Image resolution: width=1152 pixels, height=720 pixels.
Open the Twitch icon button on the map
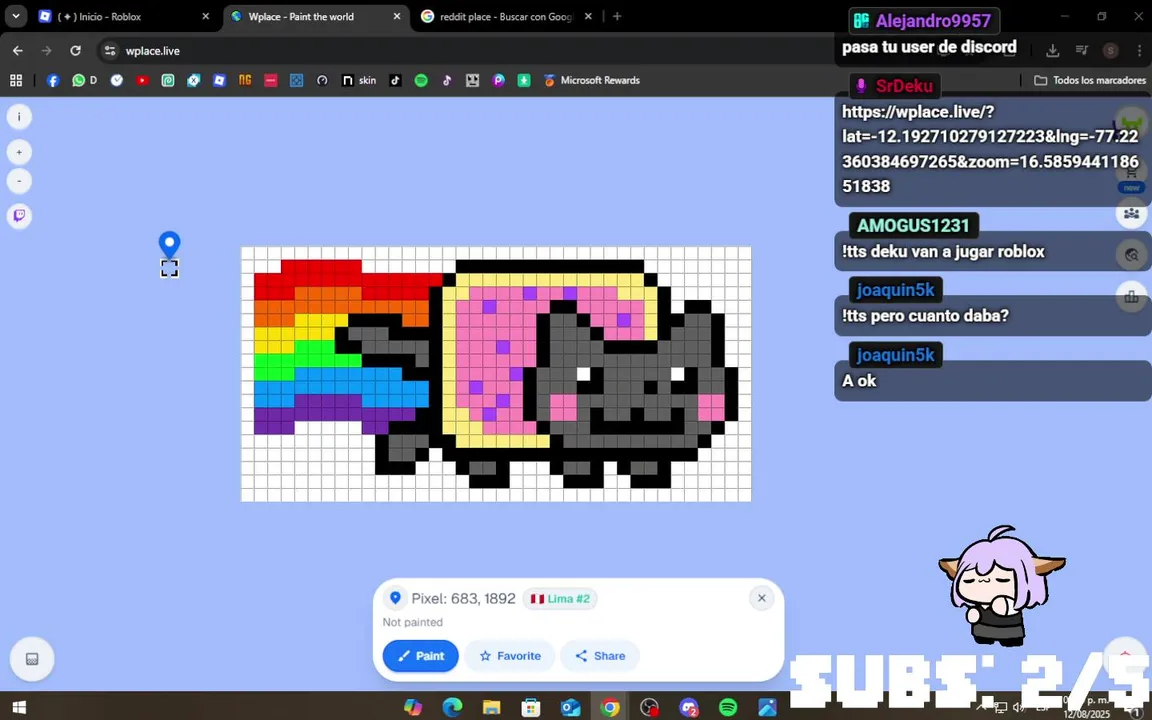pos(19,215)
